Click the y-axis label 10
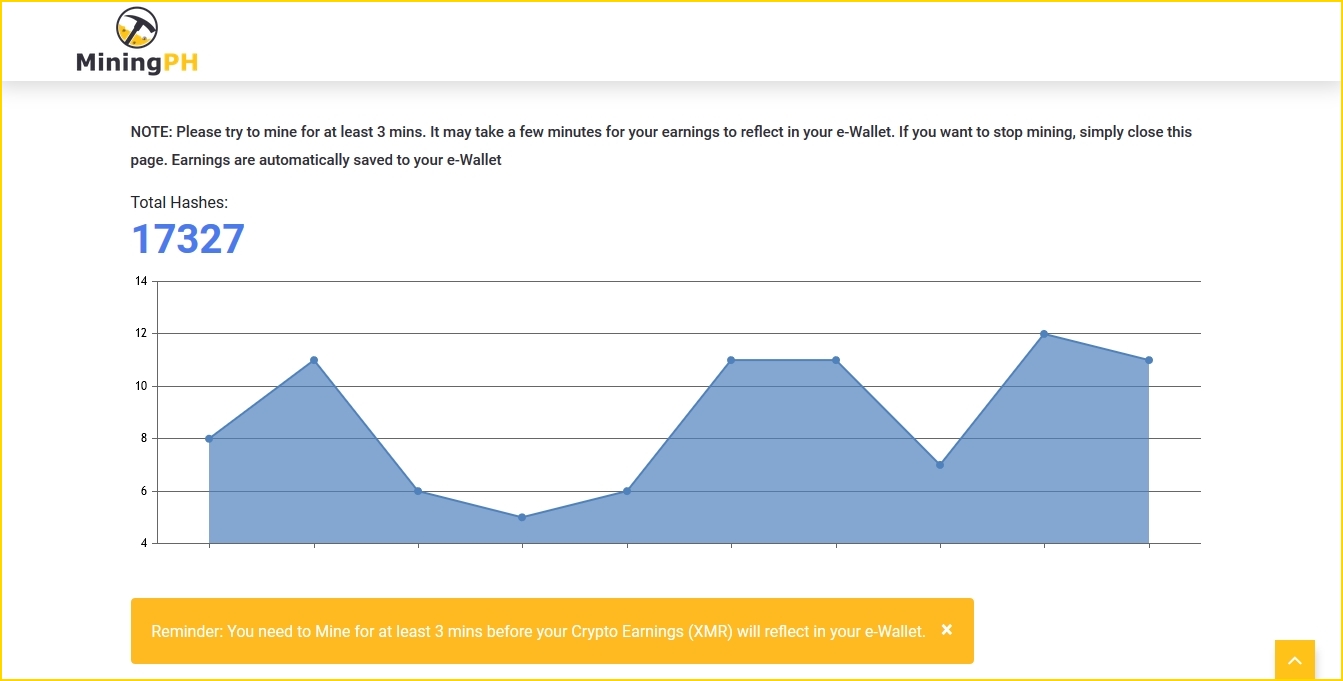The image size is (1343, 681). coord(141,386)
